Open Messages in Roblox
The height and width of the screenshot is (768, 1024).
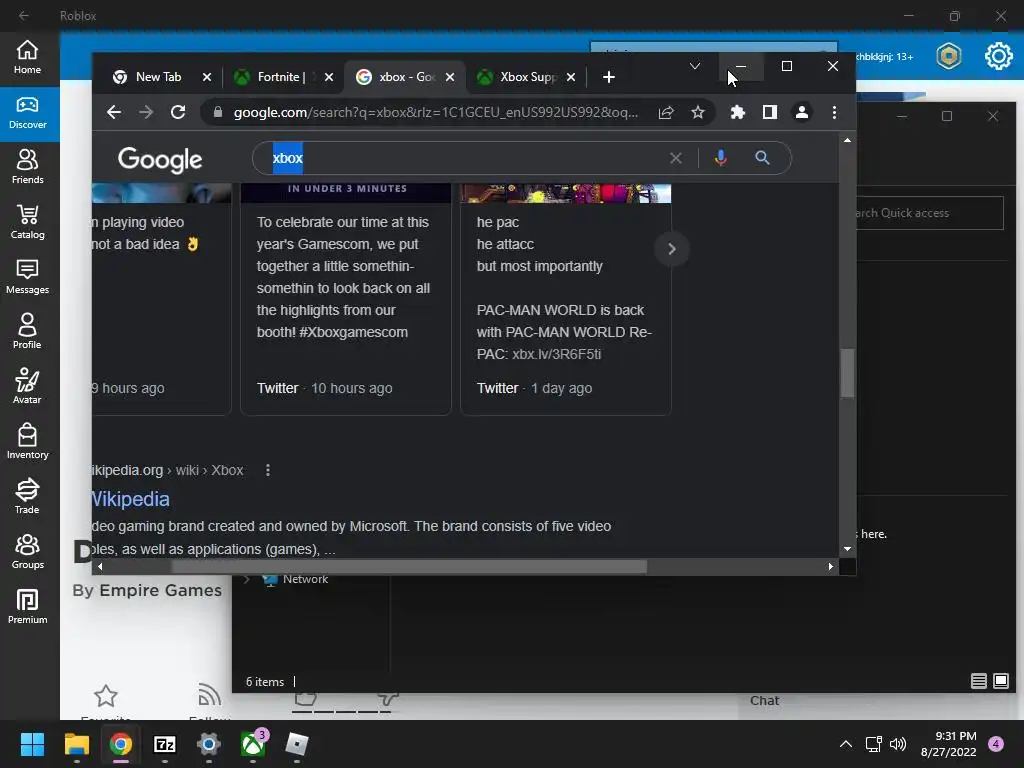tap(27, 277)
